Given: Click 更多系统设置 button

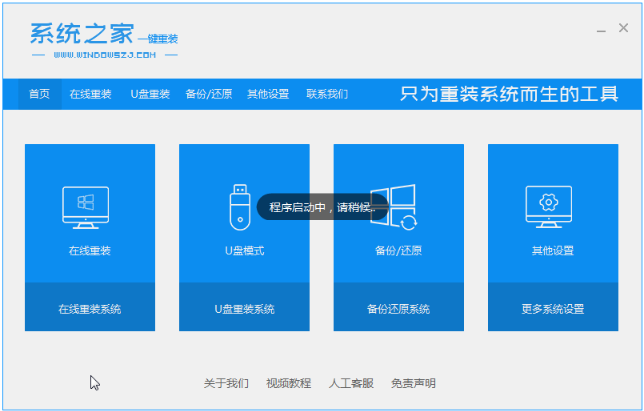Looking at the screenshot, I should tap(553, 307).
